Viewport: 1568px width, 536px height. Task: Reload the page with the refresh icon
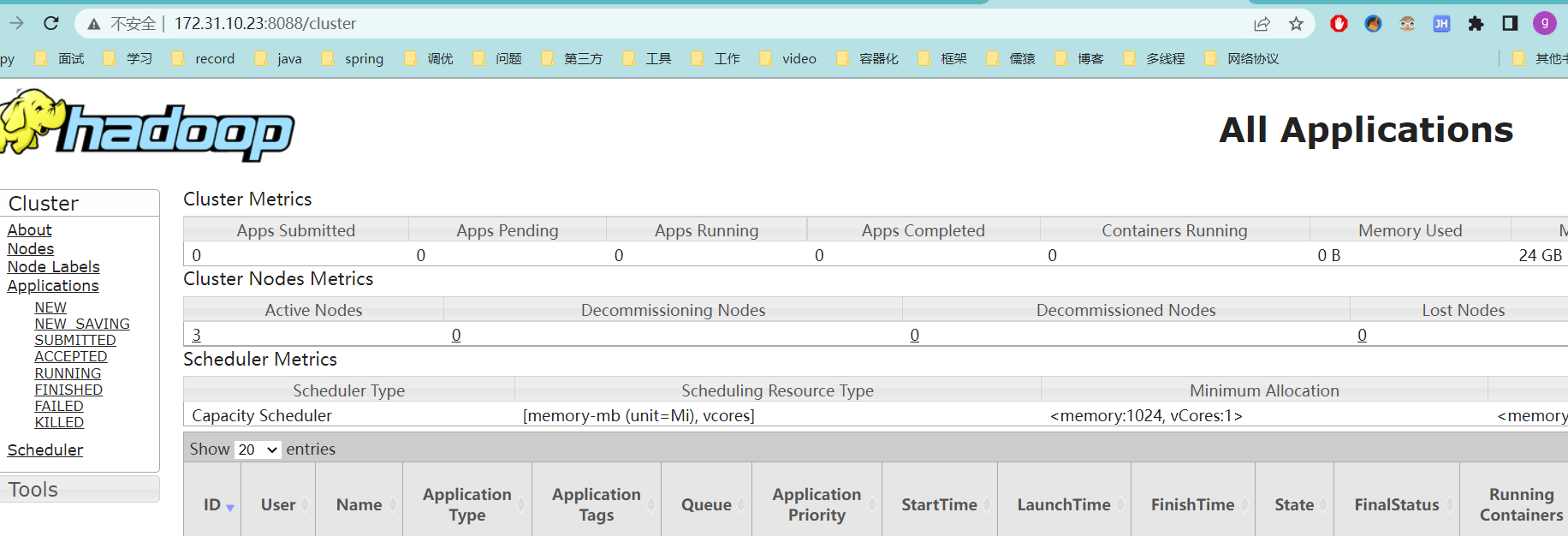(x=51, y=23)
